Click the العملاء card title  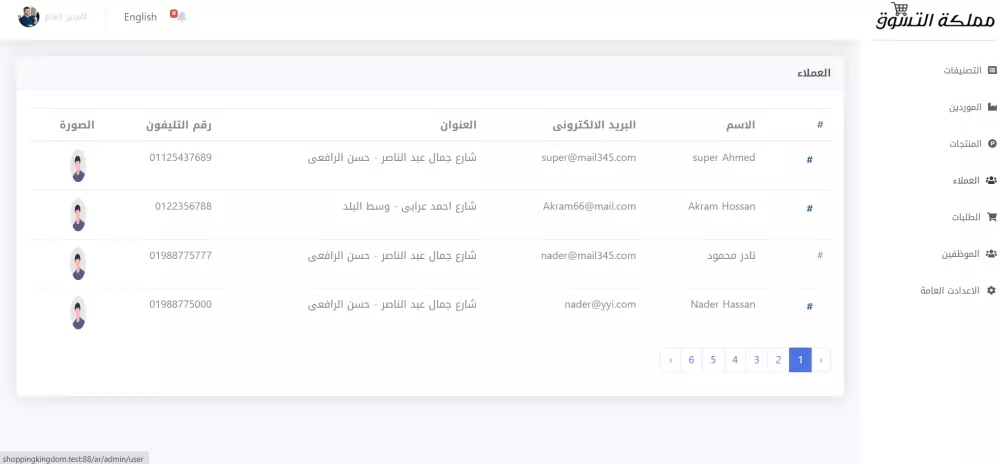click(814, 73)
